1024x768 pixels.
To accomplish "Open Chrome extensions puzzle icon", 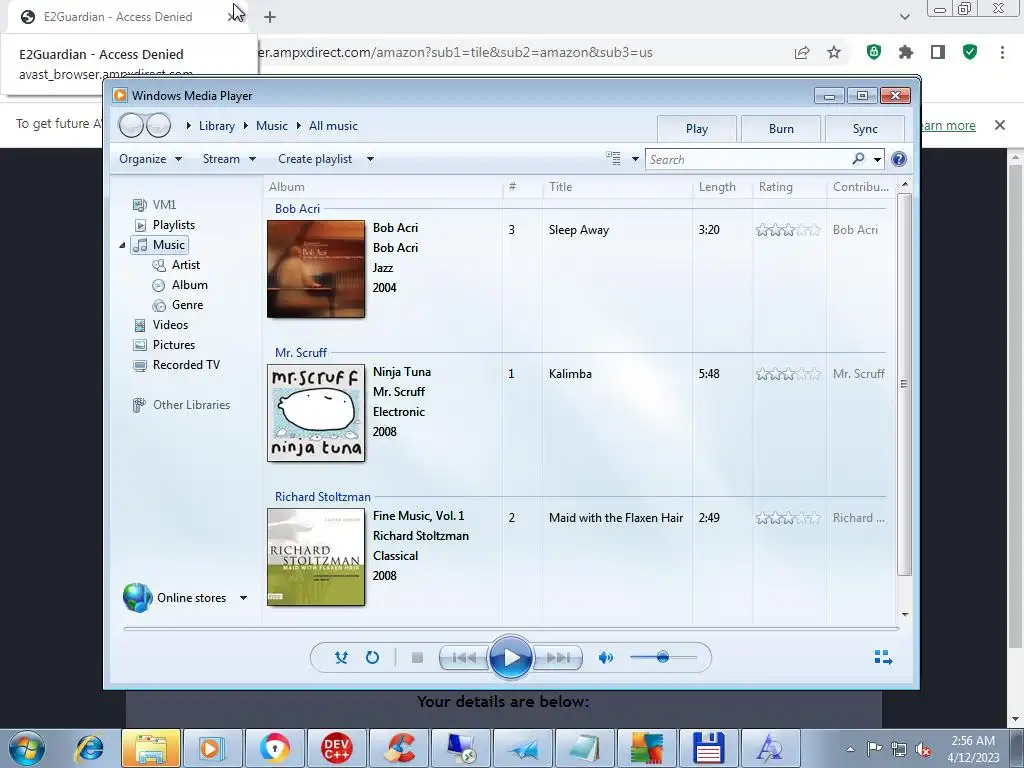I will point(906,52).
